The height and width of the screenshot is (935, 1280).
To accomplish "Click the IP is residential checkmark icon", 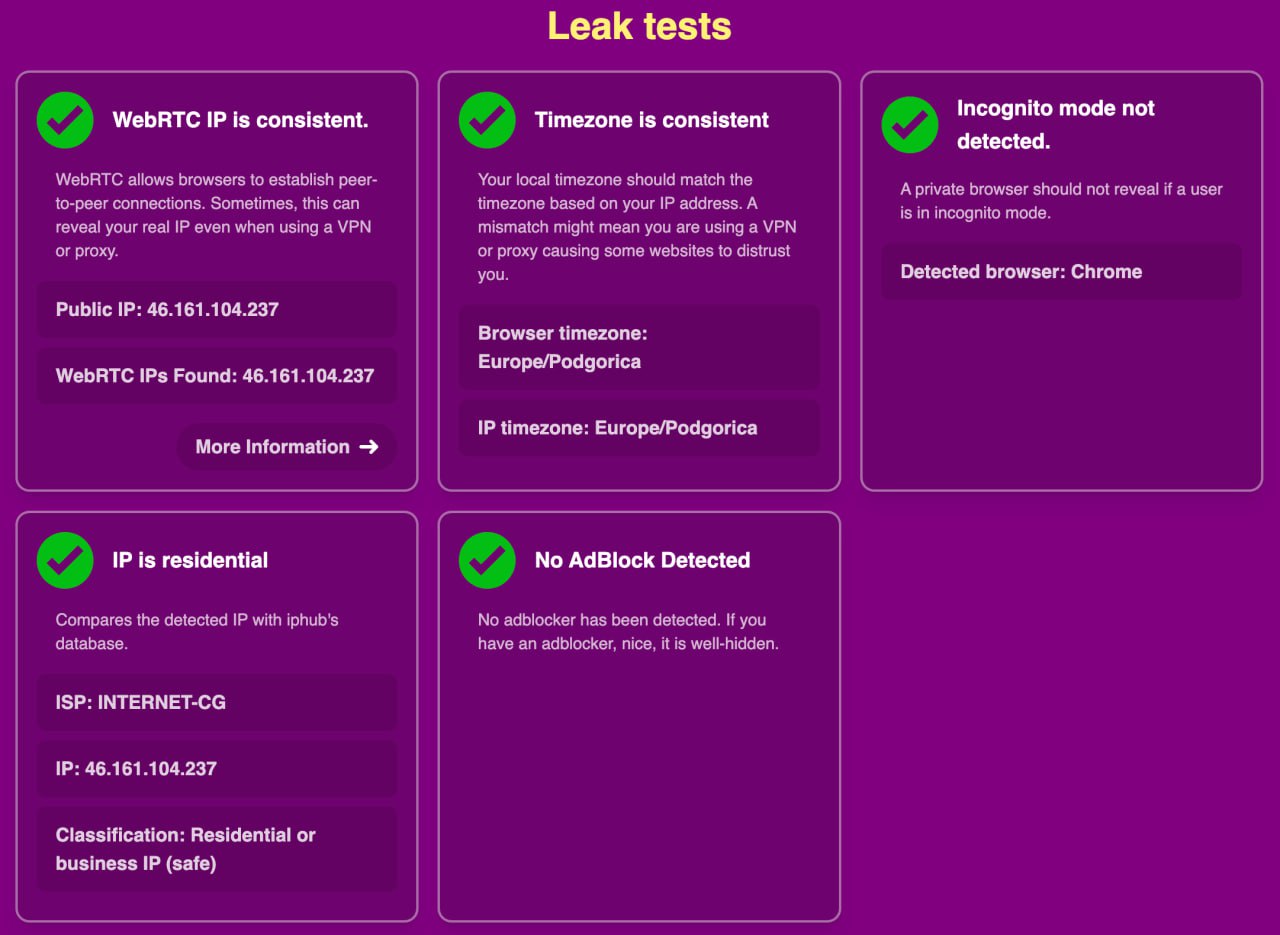I will point(65,560).
